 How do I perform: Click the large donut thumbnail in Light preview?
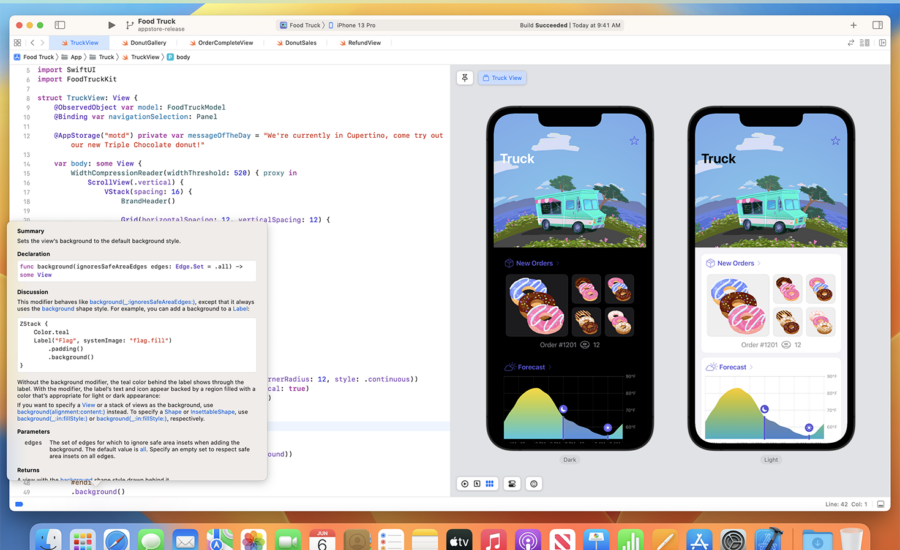[738, 305]
